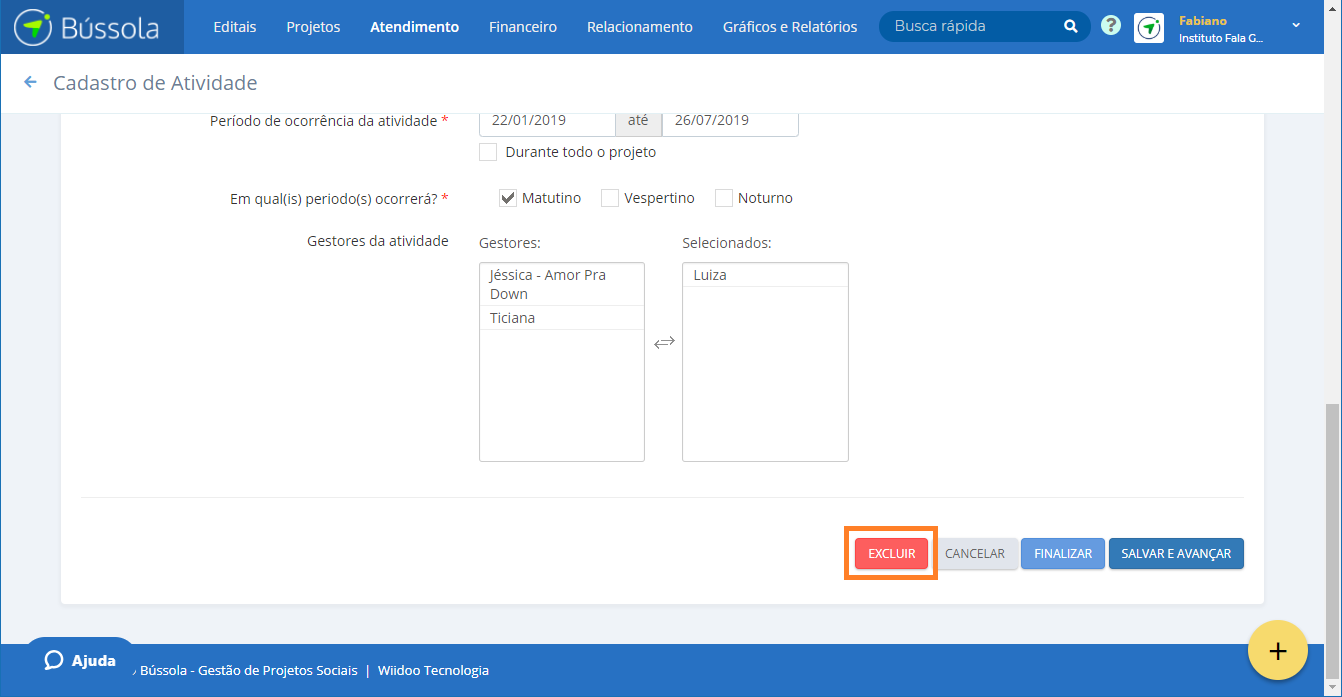The image size is (1342, 697).
Task: Open the Ajuda chat bubble
Action: click(x=80, y=660)
